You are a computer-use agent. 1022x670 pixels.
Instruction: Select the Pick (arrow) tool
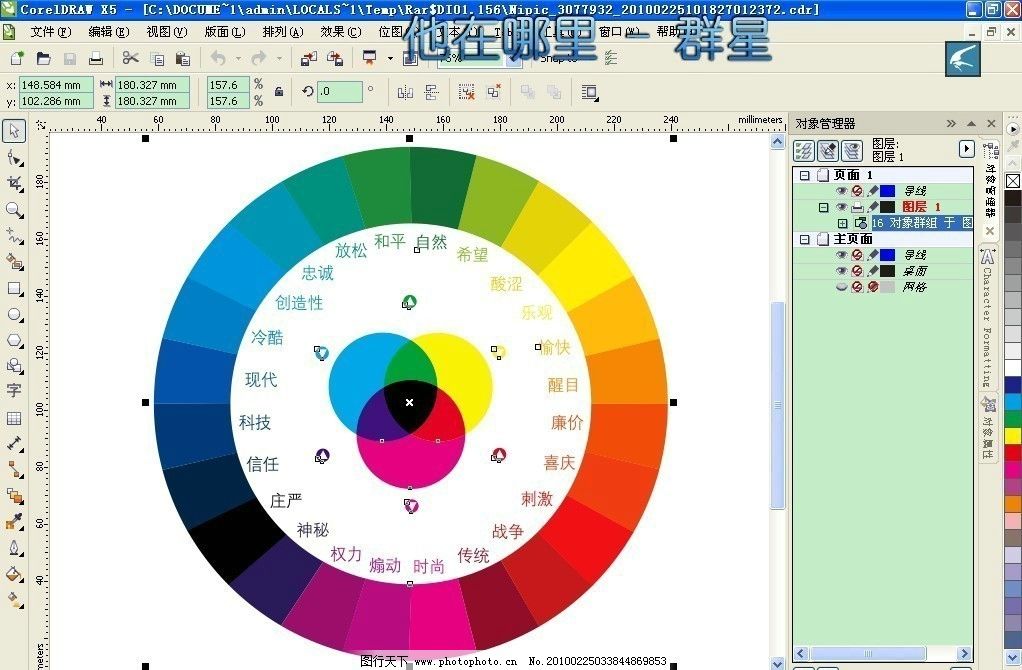coord(14,131)
